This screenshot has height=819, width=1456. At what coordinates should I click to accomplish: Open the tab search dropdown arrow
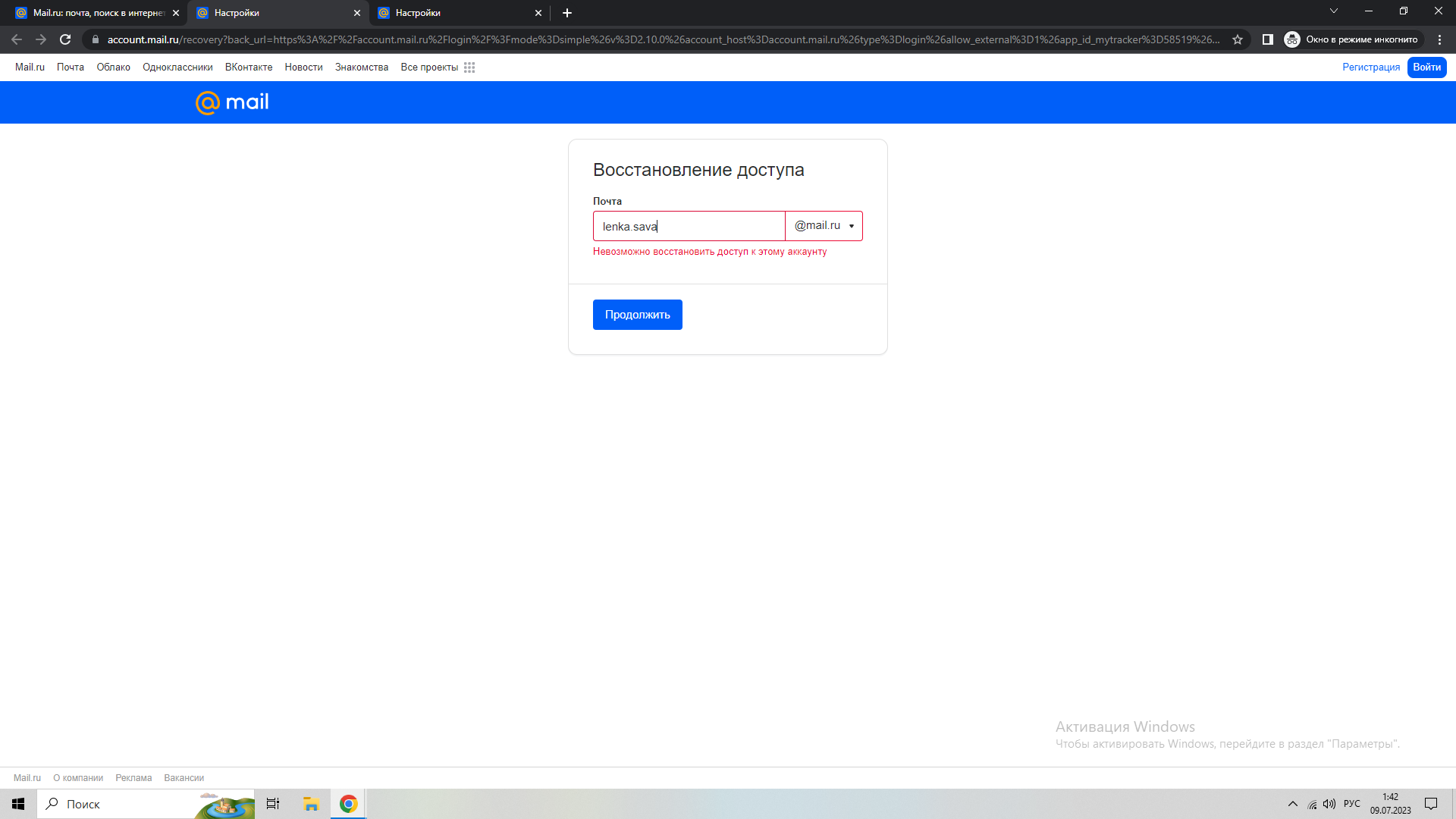click(x=1334, y=11)
